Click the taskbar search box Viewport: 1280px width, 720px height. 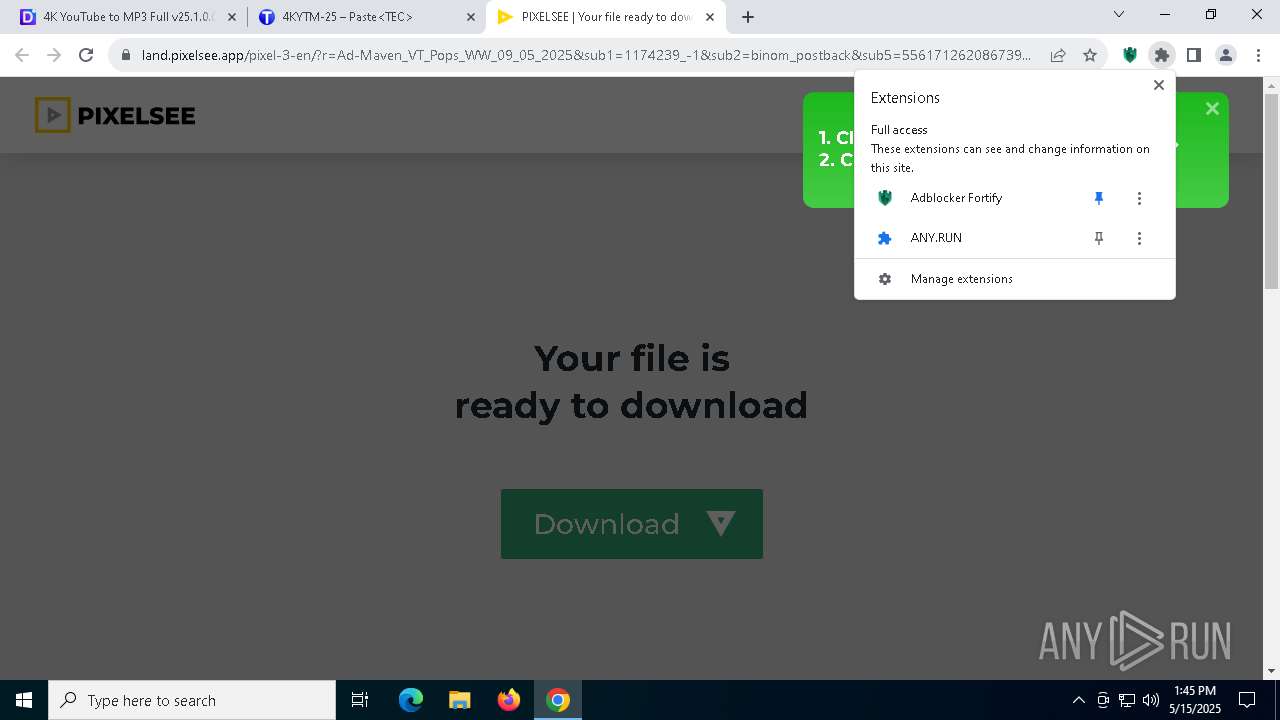(192, 700)
